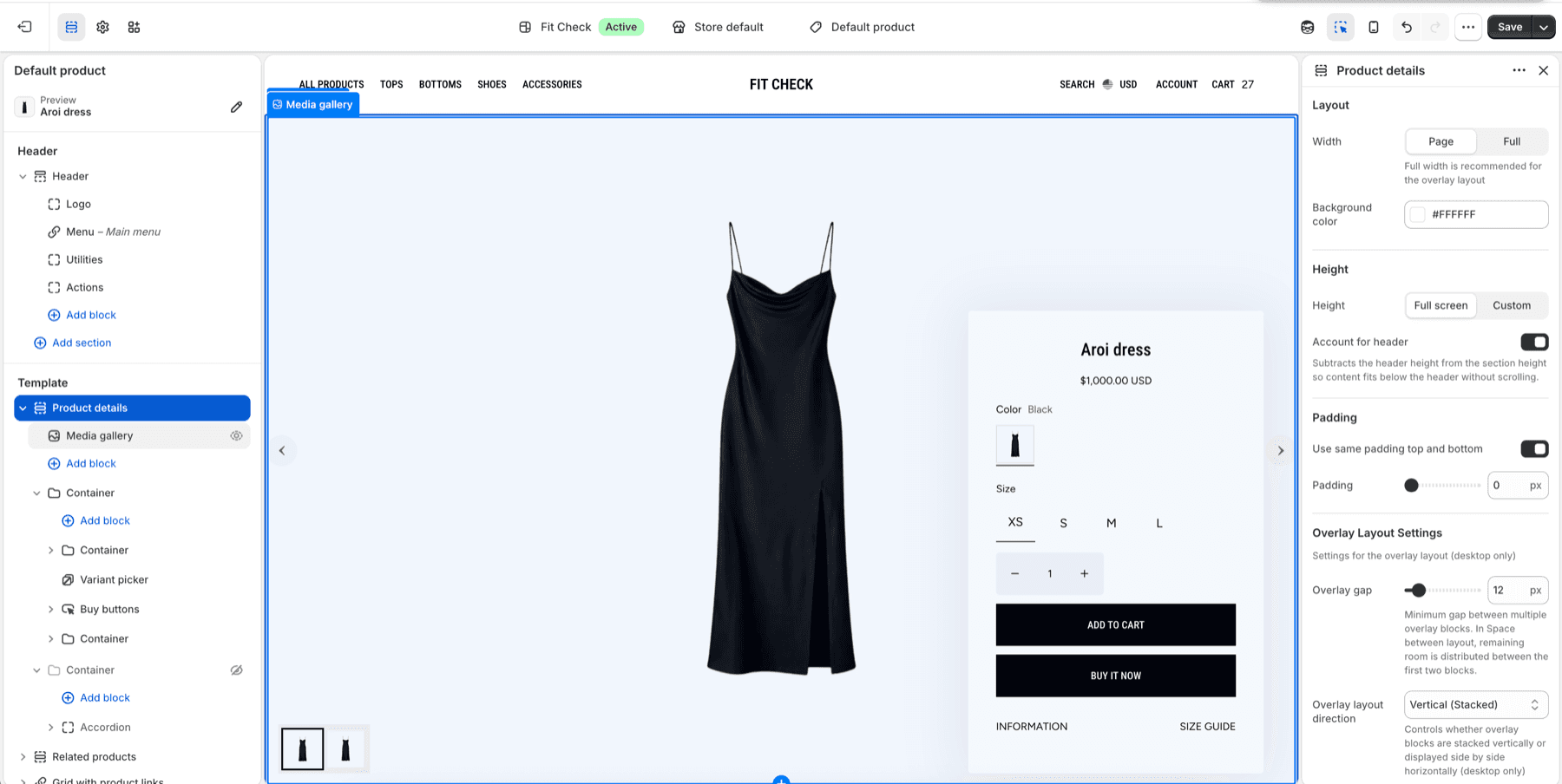Click the currency flag icon near USD
Screen dimensions: 1562x784
1107,84
